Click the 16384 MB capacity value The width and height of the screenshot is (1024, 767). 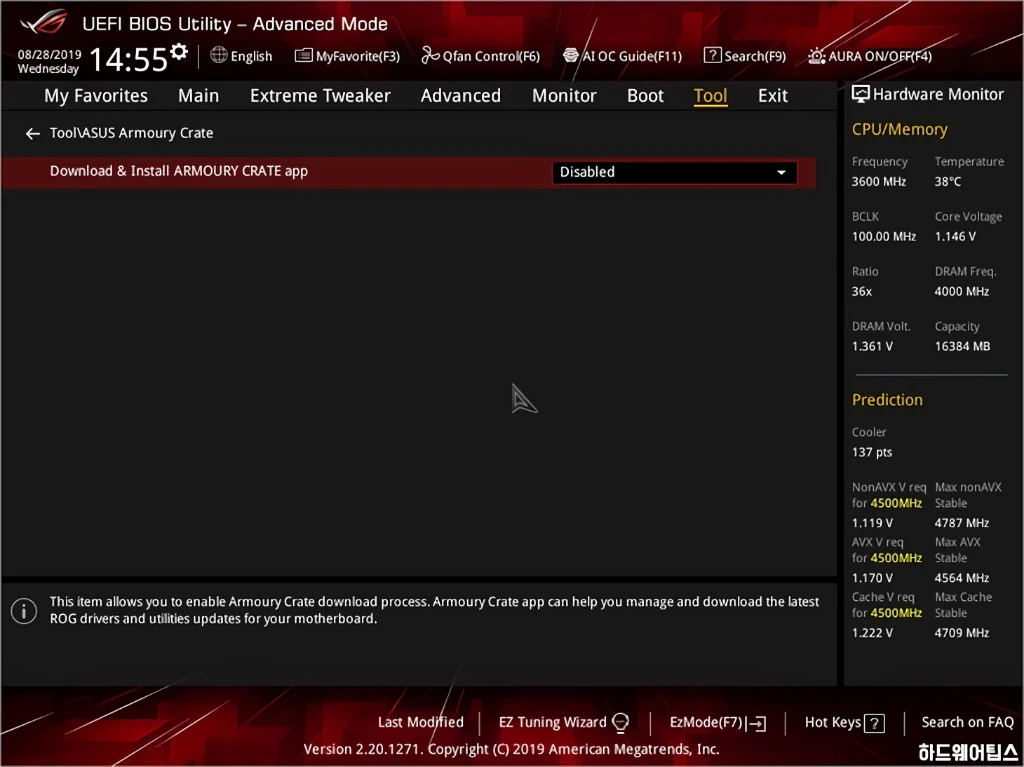(x=962, y=346)
